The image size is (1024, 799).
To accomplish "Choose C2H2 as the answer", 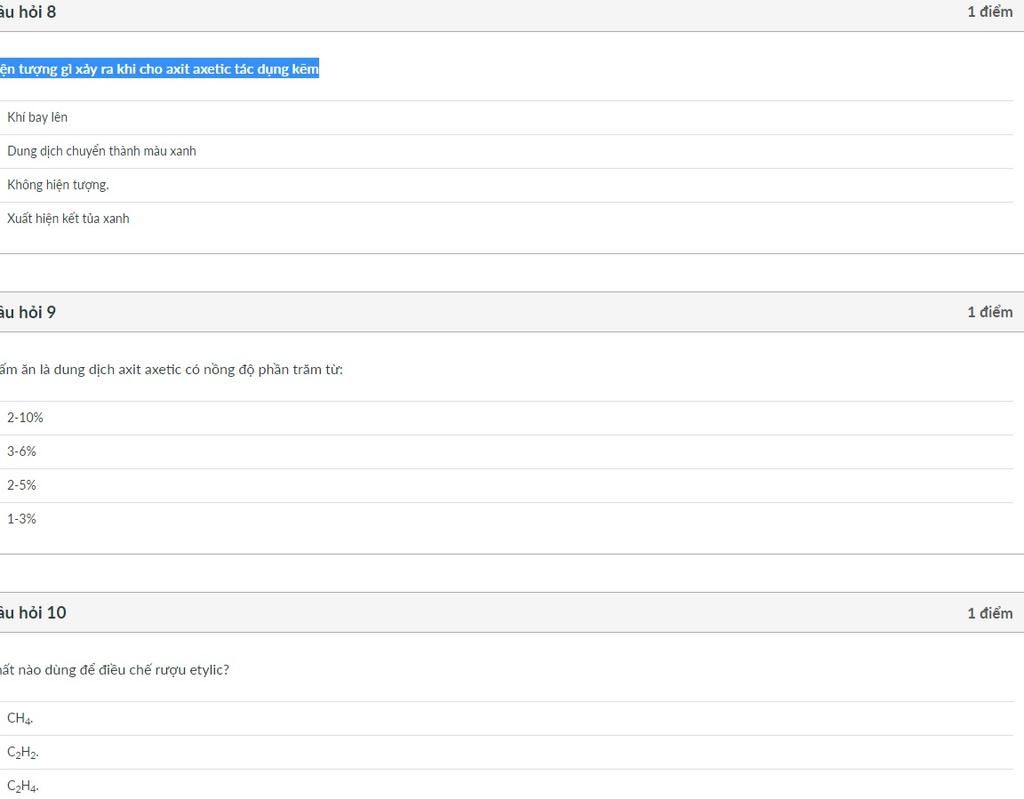I will (x=23, y=752).
